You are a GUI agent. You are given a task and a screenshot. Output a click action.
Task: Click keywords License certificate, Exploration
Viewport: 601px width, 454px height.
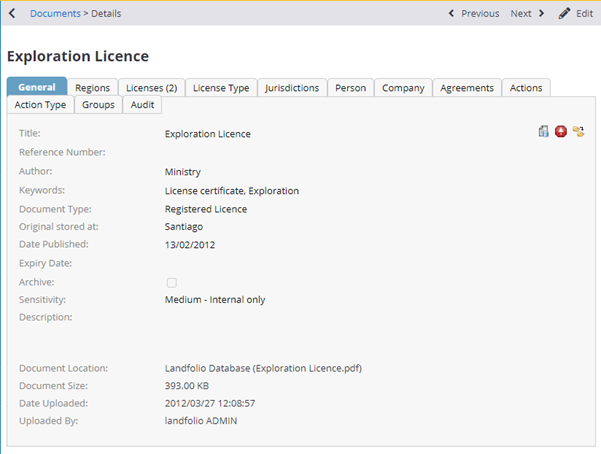click(232, 191)
